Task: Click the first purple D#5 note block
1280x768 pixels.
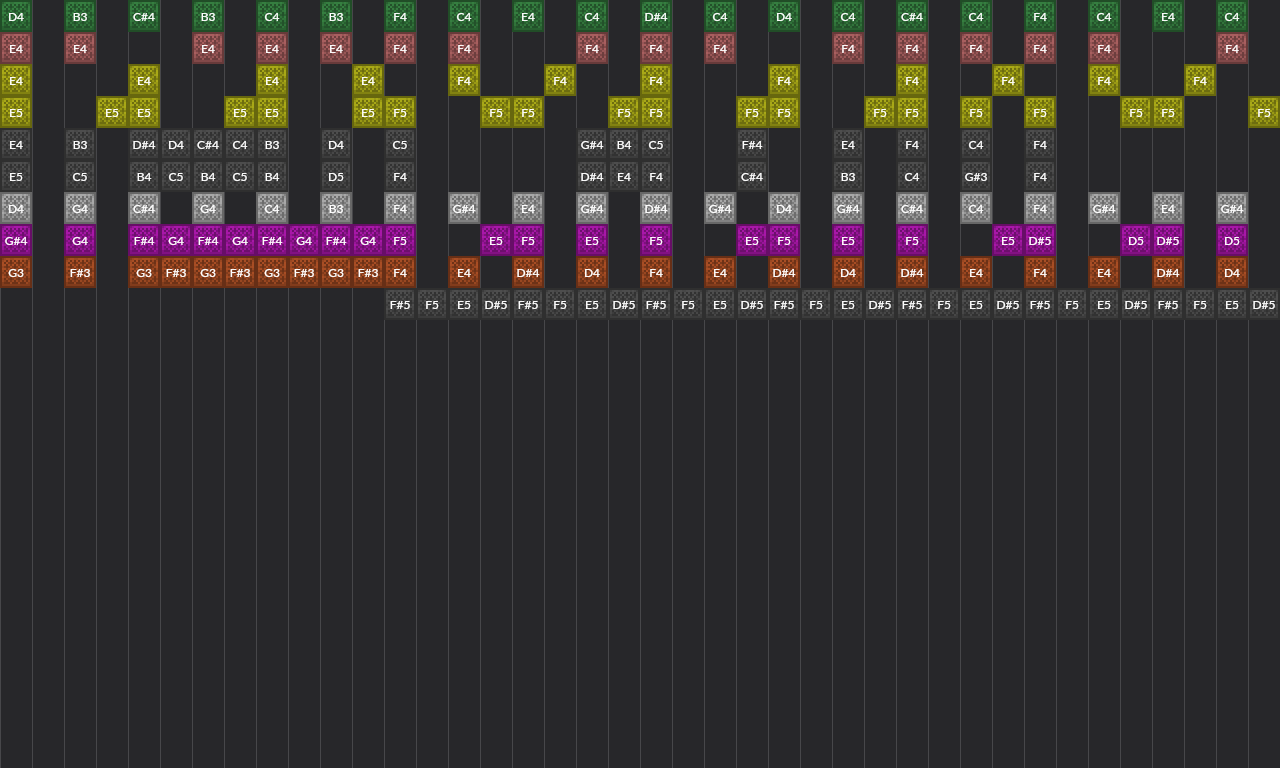Action: [1040, 241]
